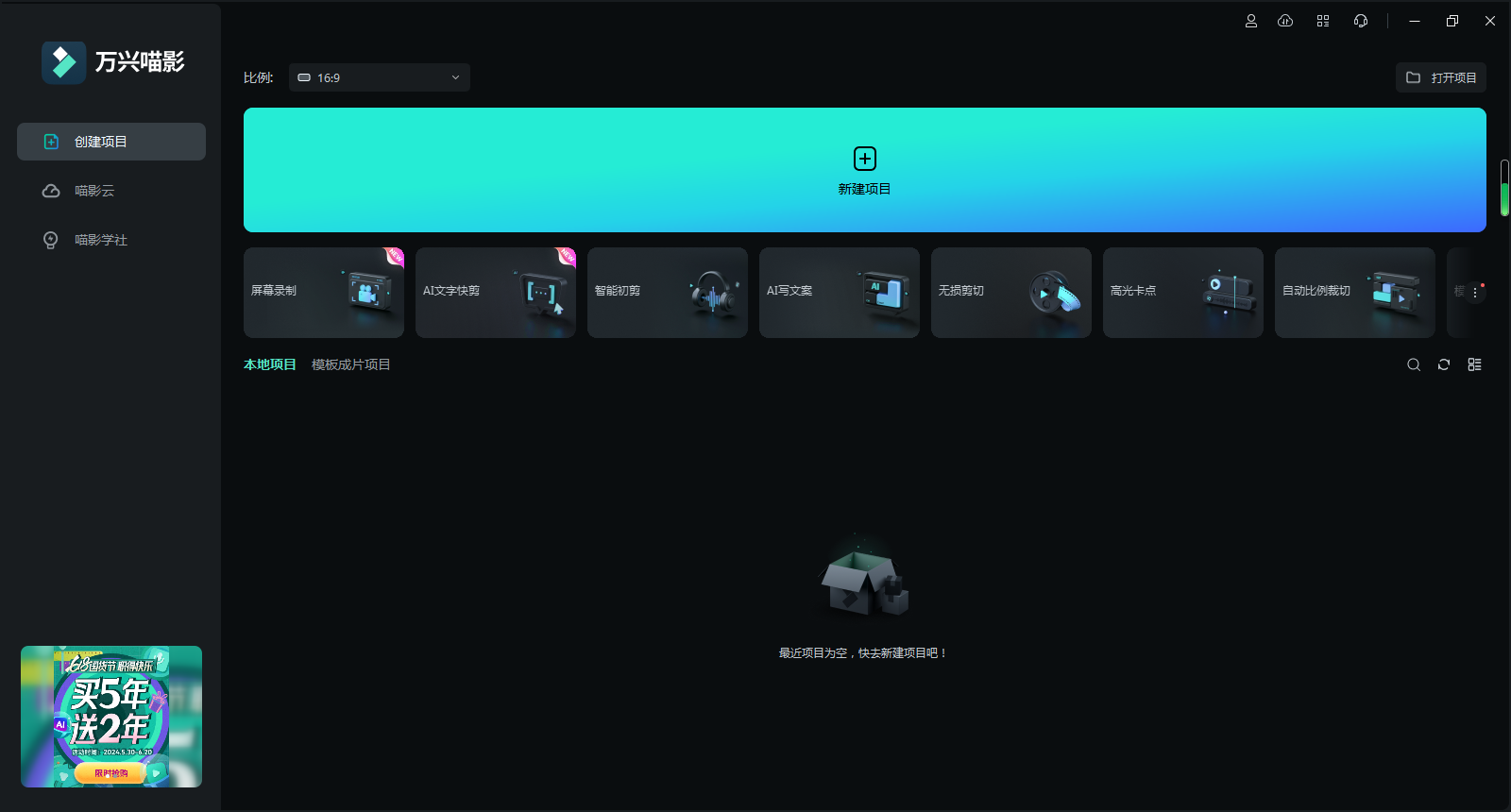This screenshot has width=1511, height=812.
Task: Click the cloud download icon in title bar
Action: (x=1285, y=21)
